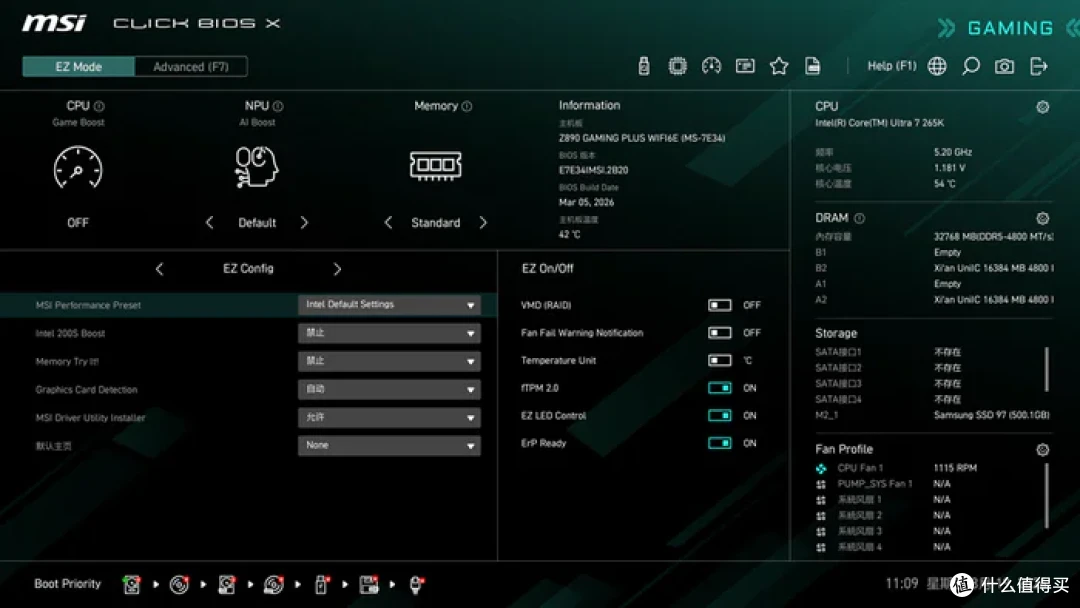Change language with the globe icon
The width and height of the screenshot is (1080, 608).
coord(937,66)
